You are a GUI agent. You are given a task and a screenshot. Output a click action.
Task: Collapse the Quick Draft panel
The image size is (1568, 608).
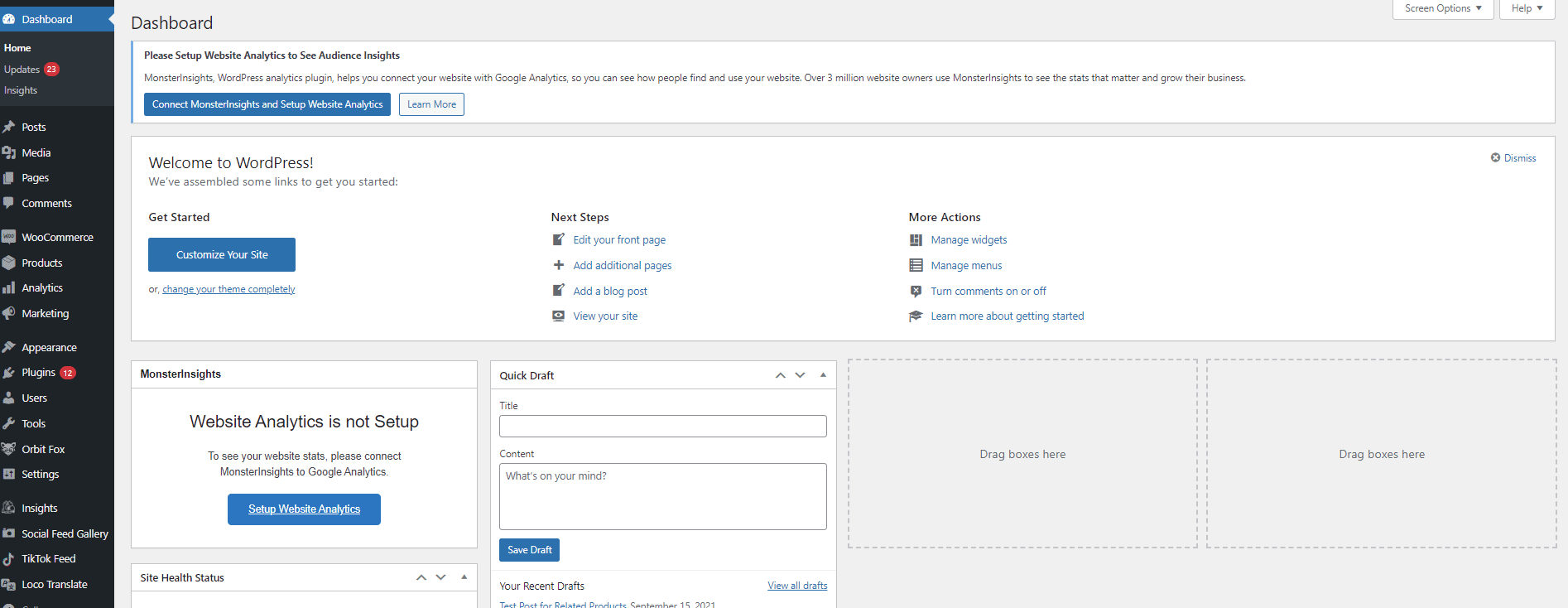pos(823,375)
